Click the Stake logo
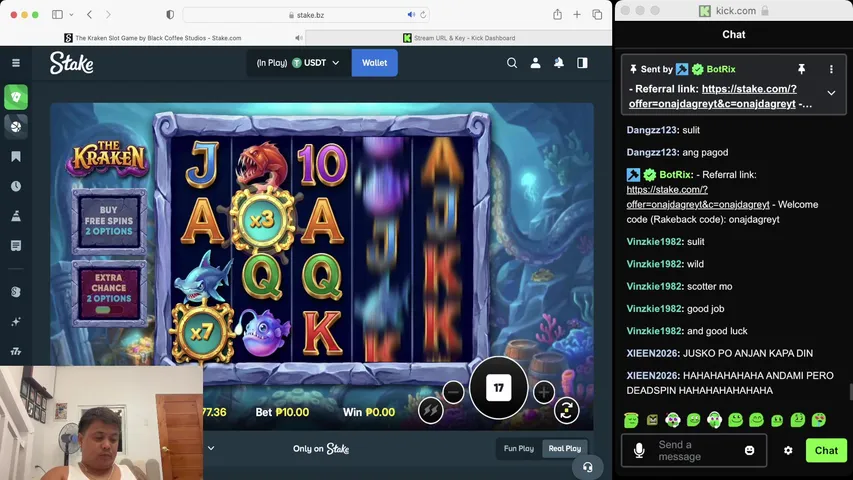The image size is (853, 480). (x=71, y=63)
